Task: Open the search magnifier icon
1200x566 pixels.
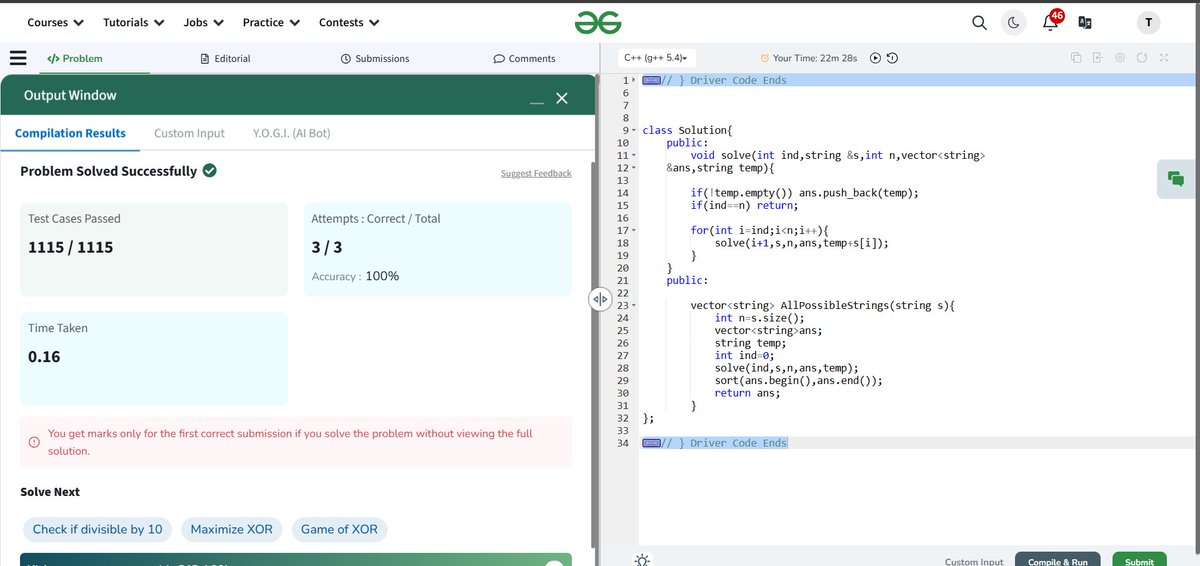Action: click(x=979, y=23)
